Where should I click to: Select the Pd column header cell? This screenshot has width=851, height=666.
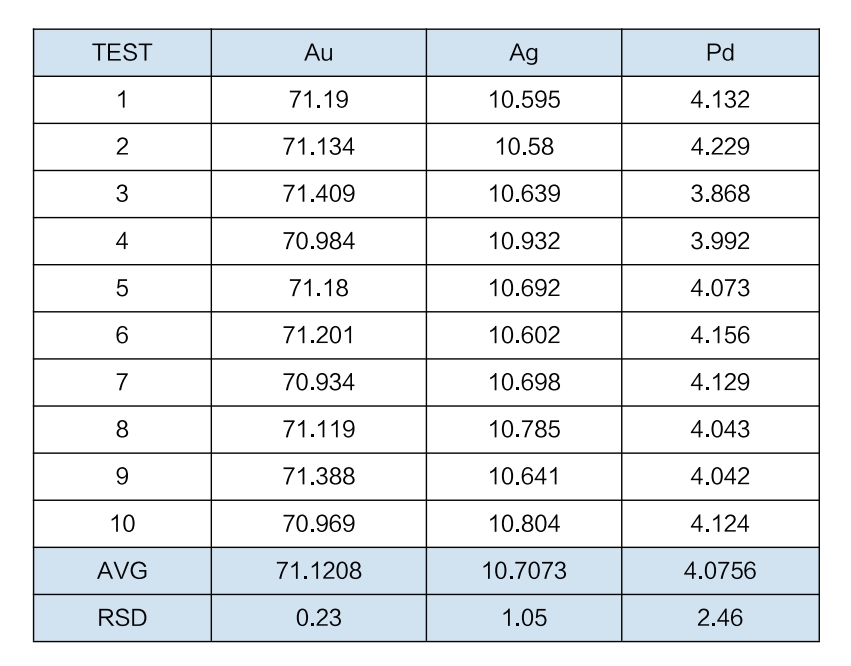click(x=720, y=53)
